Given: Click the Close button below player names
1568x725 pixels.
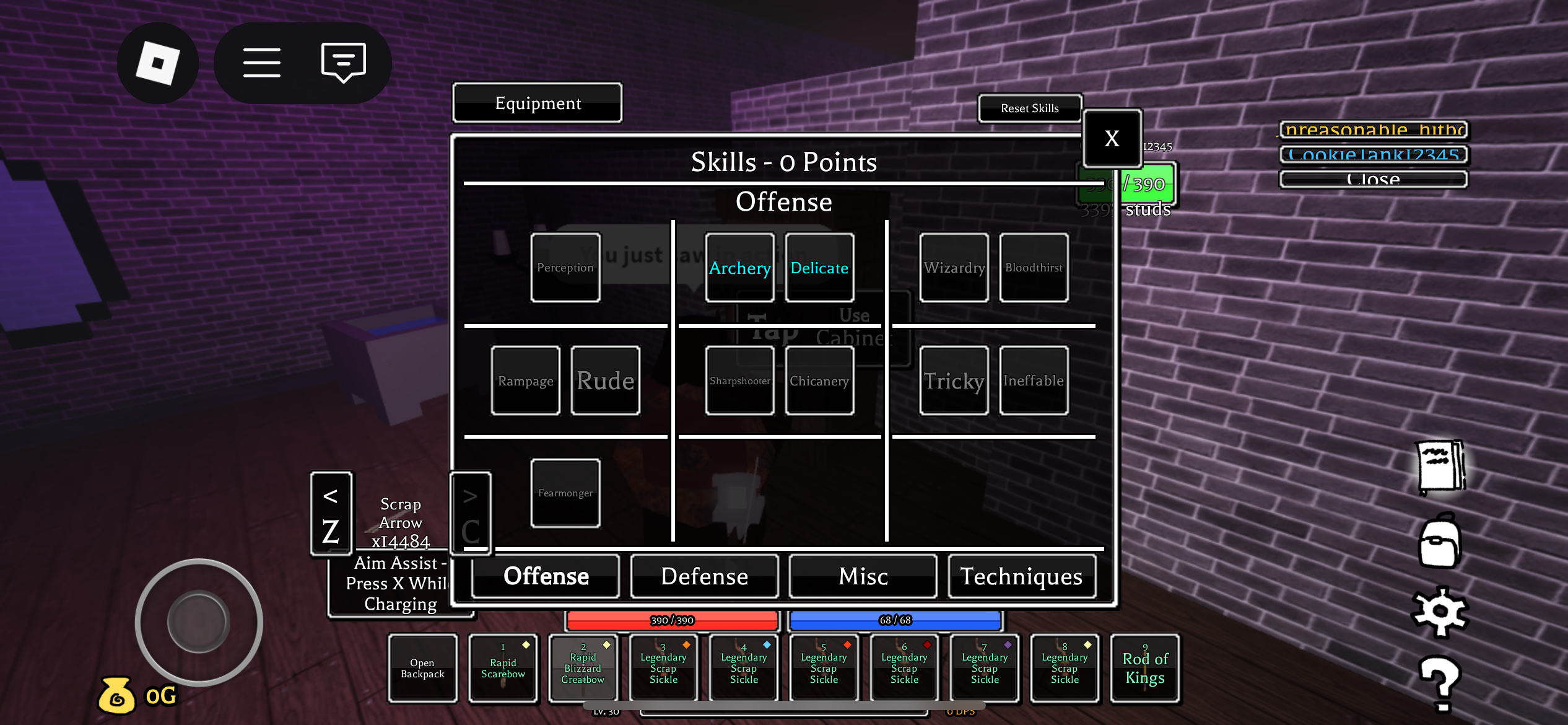Looking at the screenshot, I should coord(1374,179).
